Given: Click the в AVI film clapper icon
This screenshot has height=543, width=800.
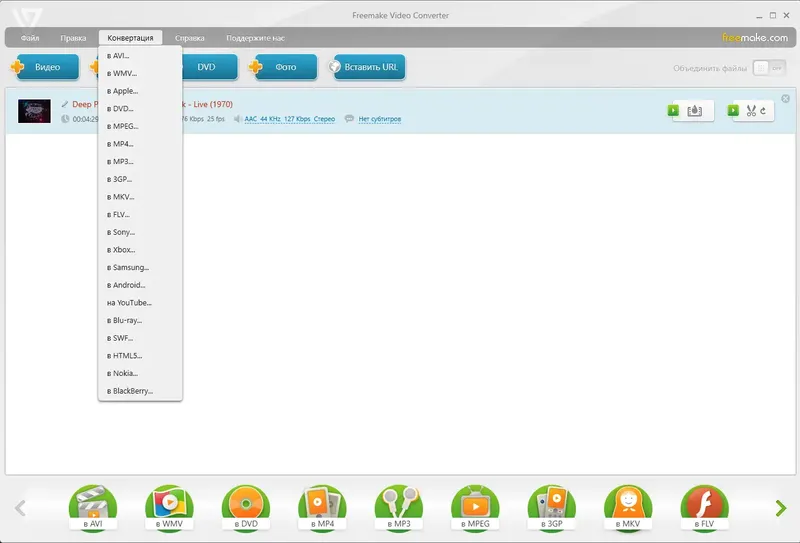Looking at the screenshot, I should 93,508.
